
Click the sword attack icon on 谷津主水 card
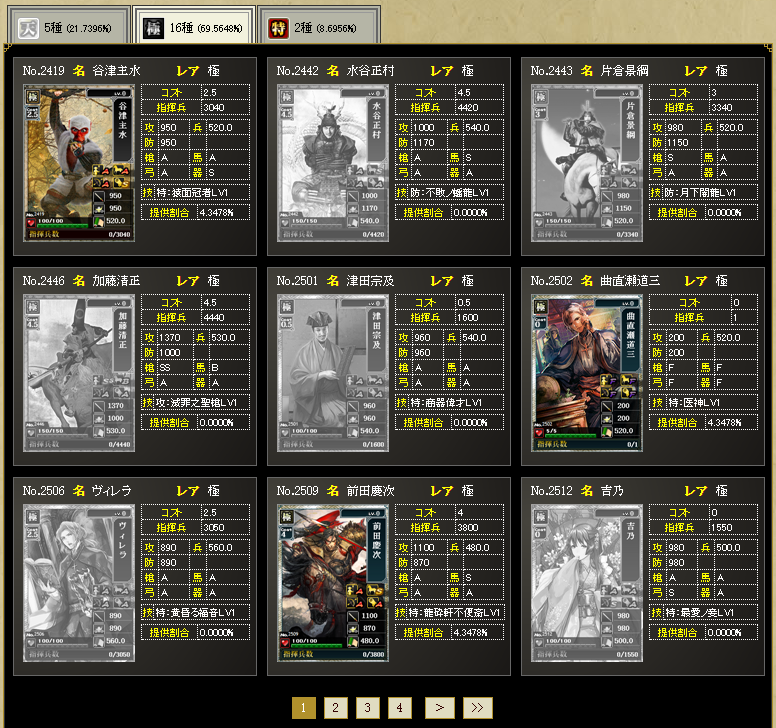(x=99, y=196)
